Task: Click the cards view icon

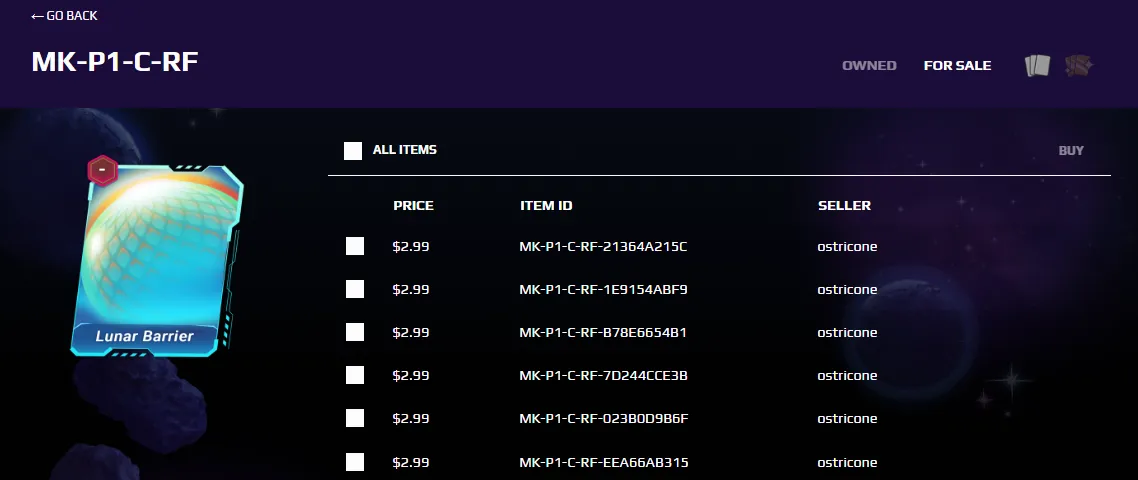Action: pyautogui.click(x=1037, y=65)
